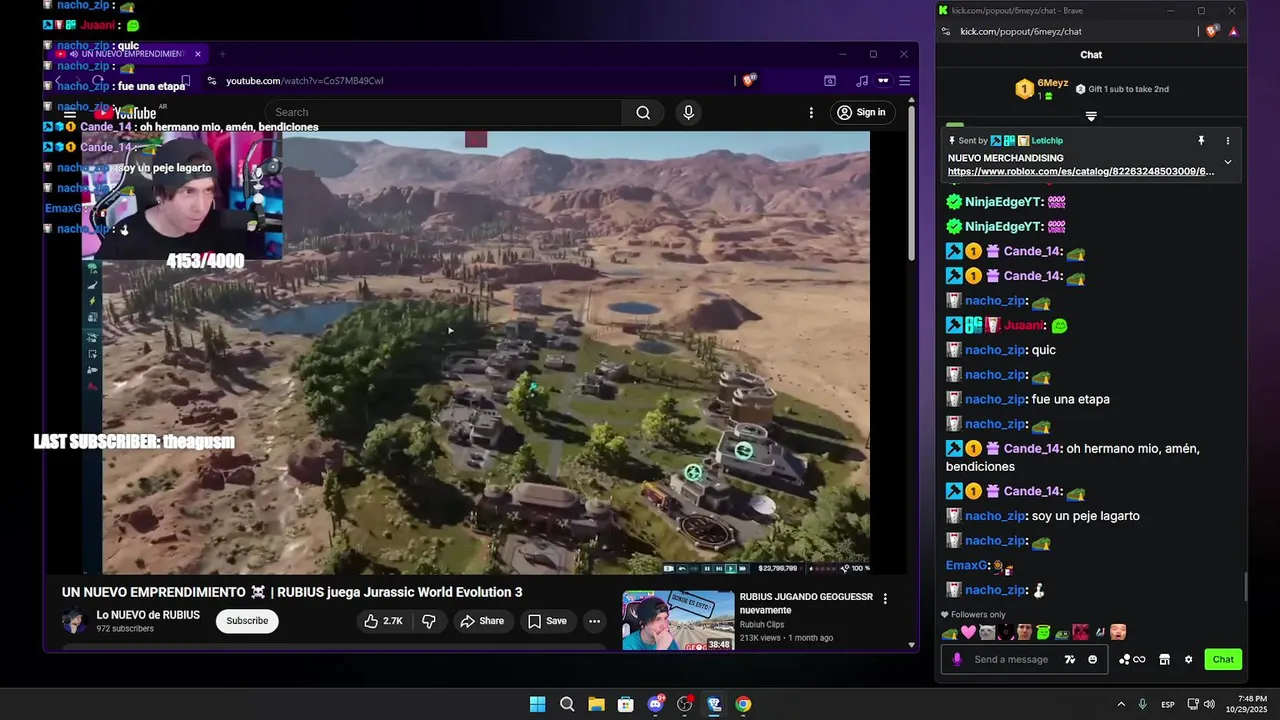1280x720 pixels.
Task: Open a new tab in Brave
Action: tap(222, 54)
